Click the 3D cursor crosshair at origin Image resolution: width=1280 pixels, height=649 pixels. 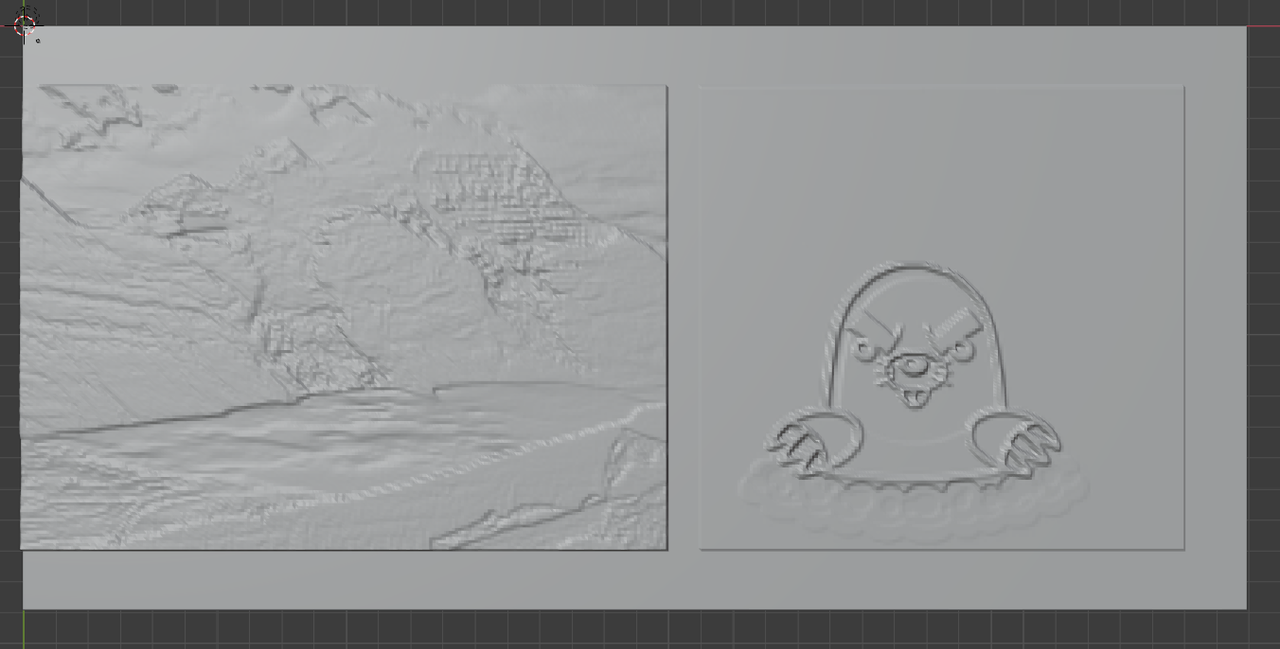click(x=25, y=25)
